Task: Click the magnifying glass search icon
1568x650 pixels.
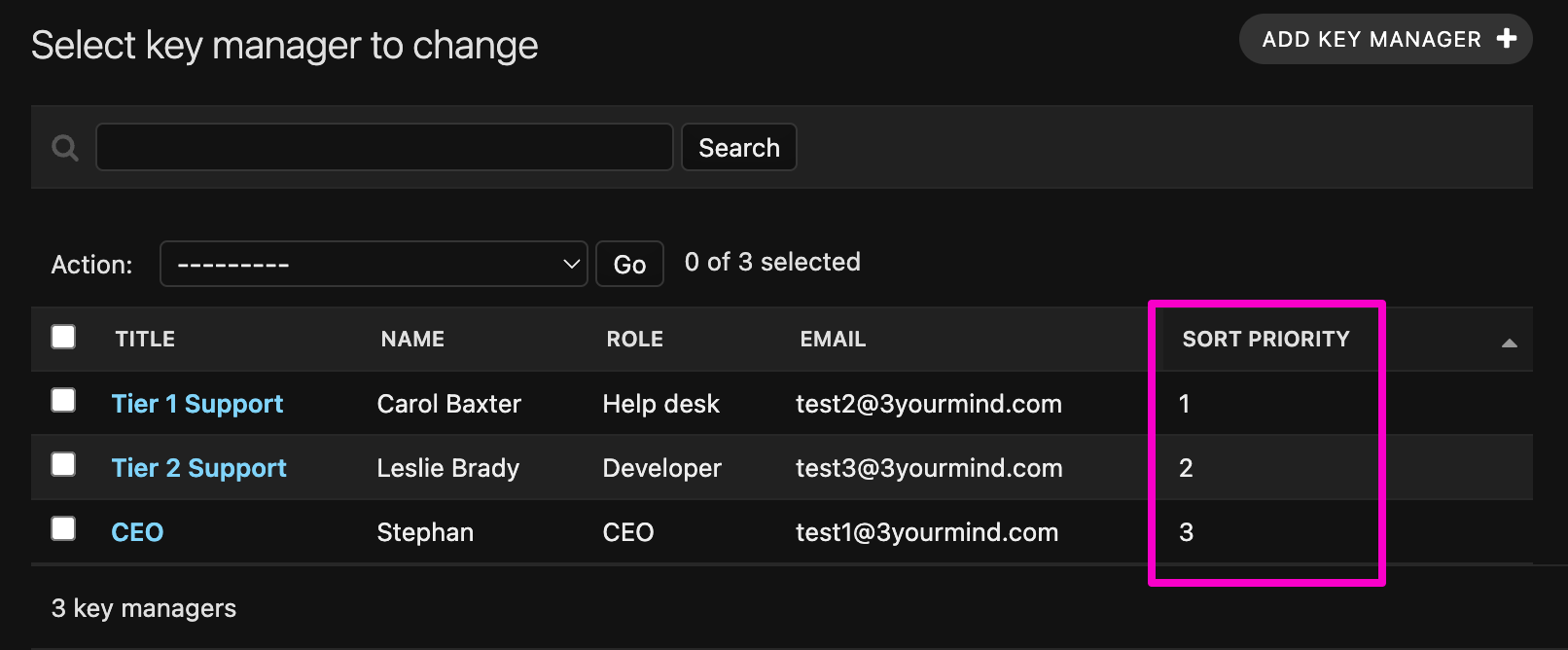Action: click(x=65, y=148)
